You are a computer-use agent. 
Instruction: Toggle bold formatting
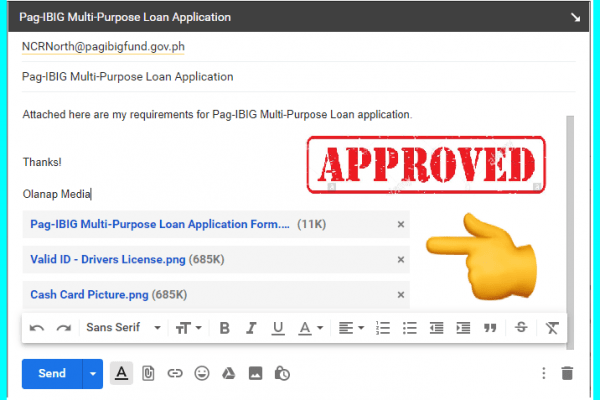click(224, 327)
